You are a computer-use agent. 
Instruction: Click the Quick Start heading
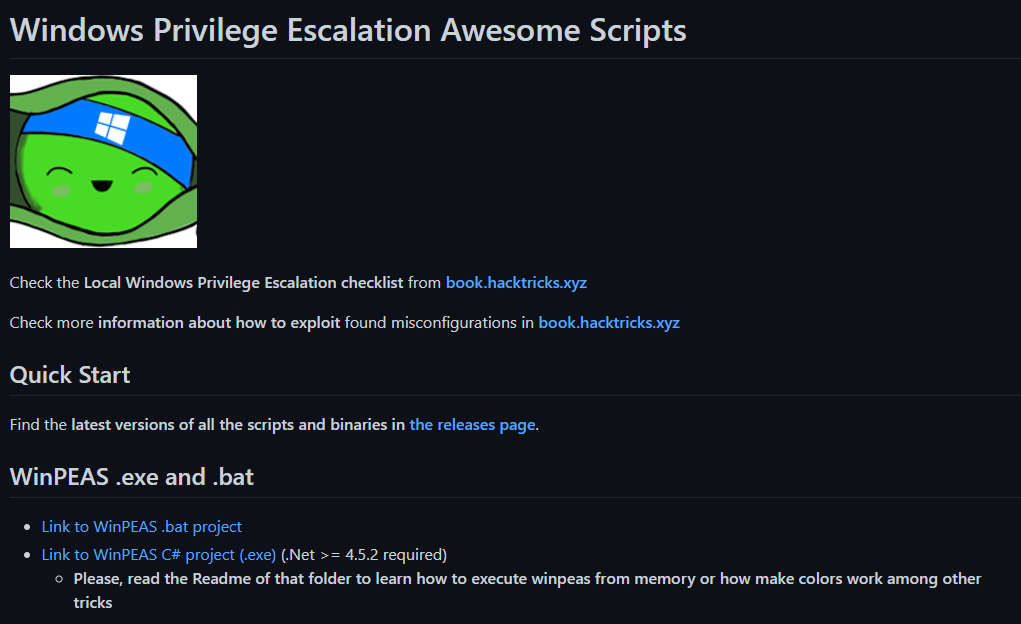[x=70, y=375]
